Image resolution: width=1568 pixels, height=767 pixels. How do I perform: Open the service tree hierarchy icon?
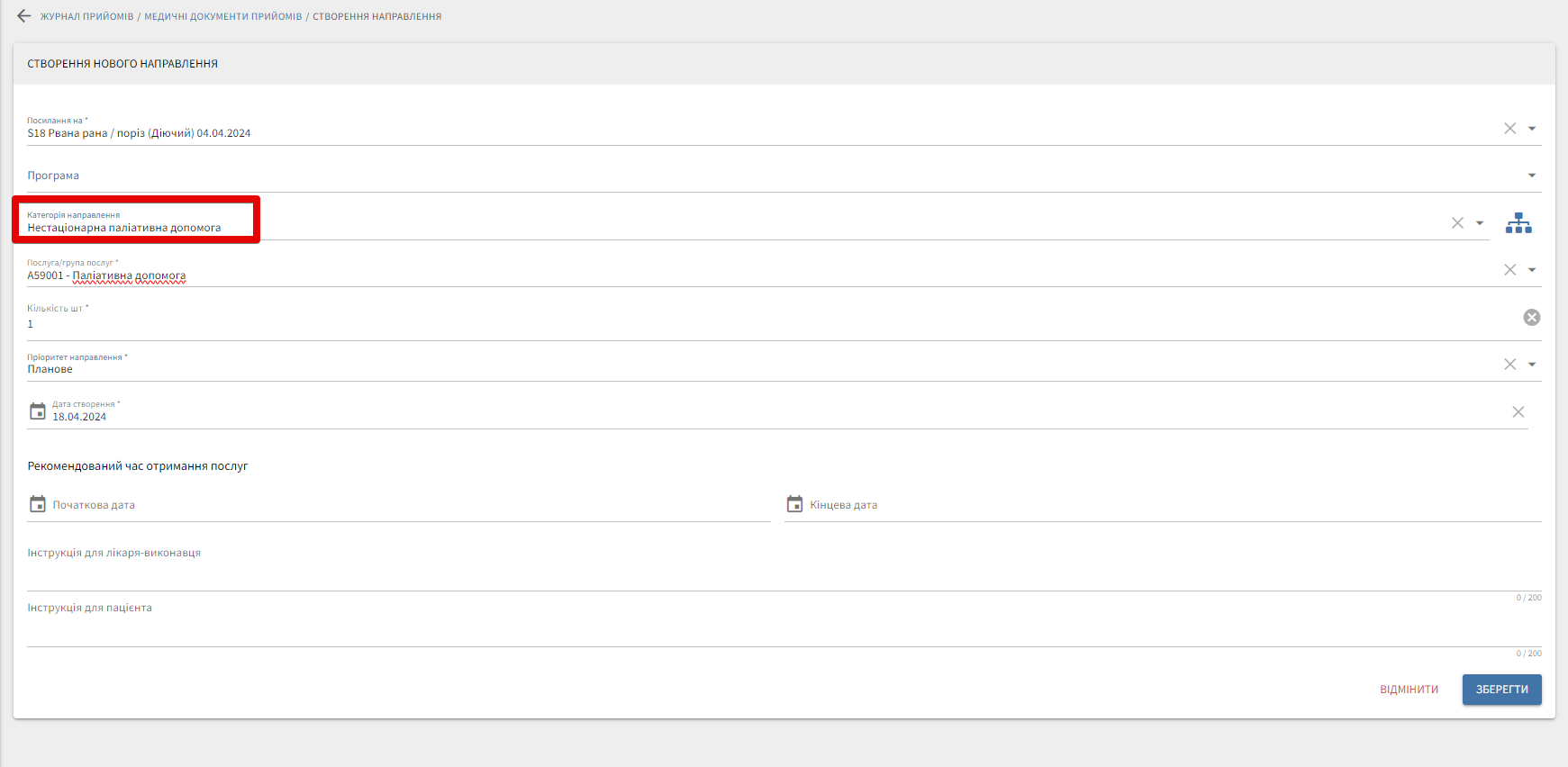(1518, 223)
